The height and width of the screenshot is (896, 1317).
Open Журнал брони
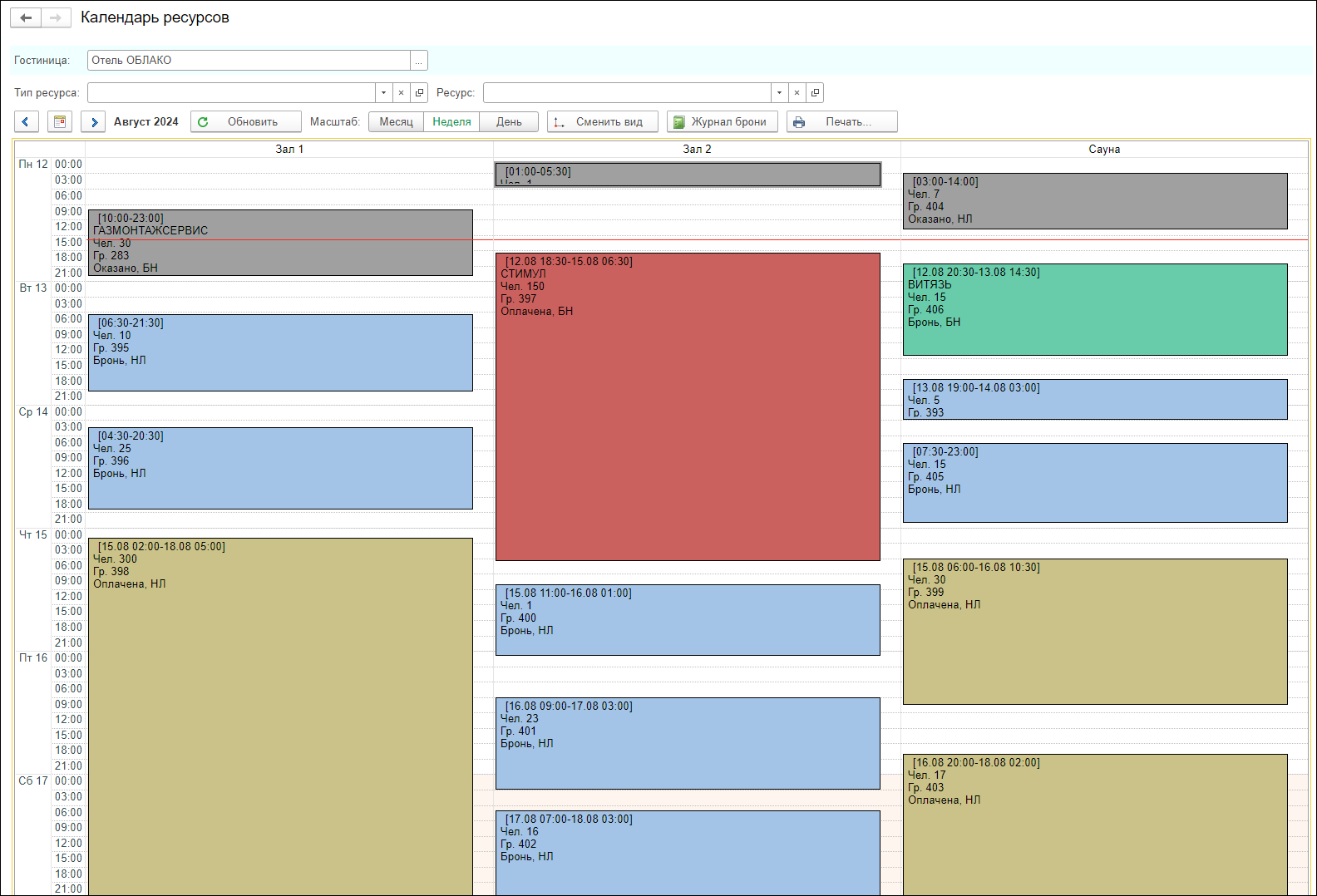pos(722,122)
